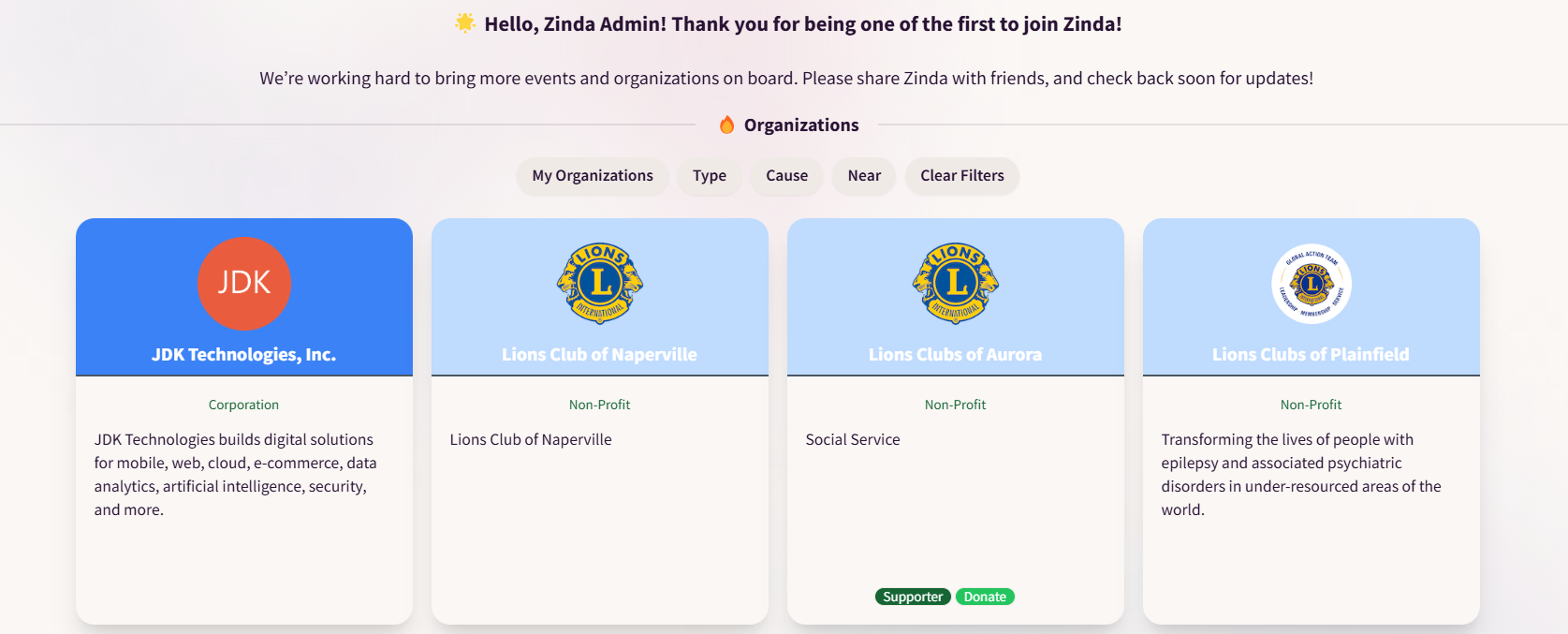
Task: Click the Lions Club of Naperville logo
Action: point(600,284)
